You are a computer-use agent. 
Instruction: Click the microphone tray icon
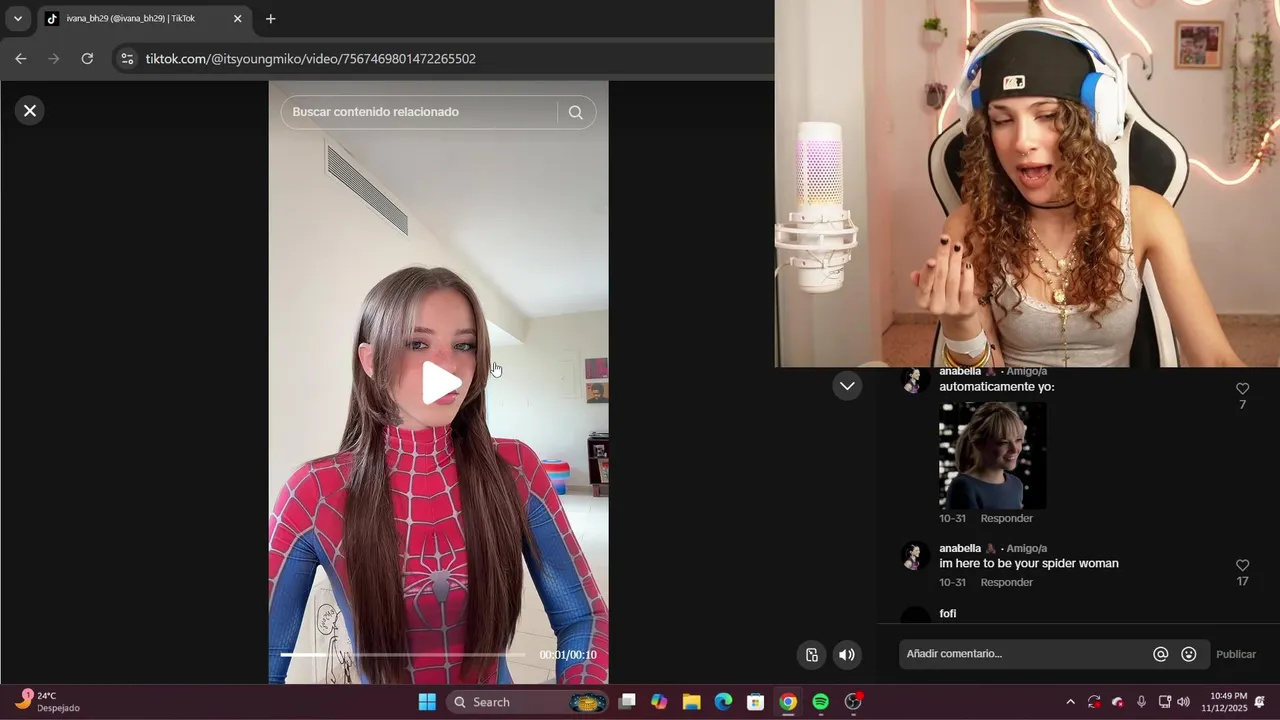1141,702
